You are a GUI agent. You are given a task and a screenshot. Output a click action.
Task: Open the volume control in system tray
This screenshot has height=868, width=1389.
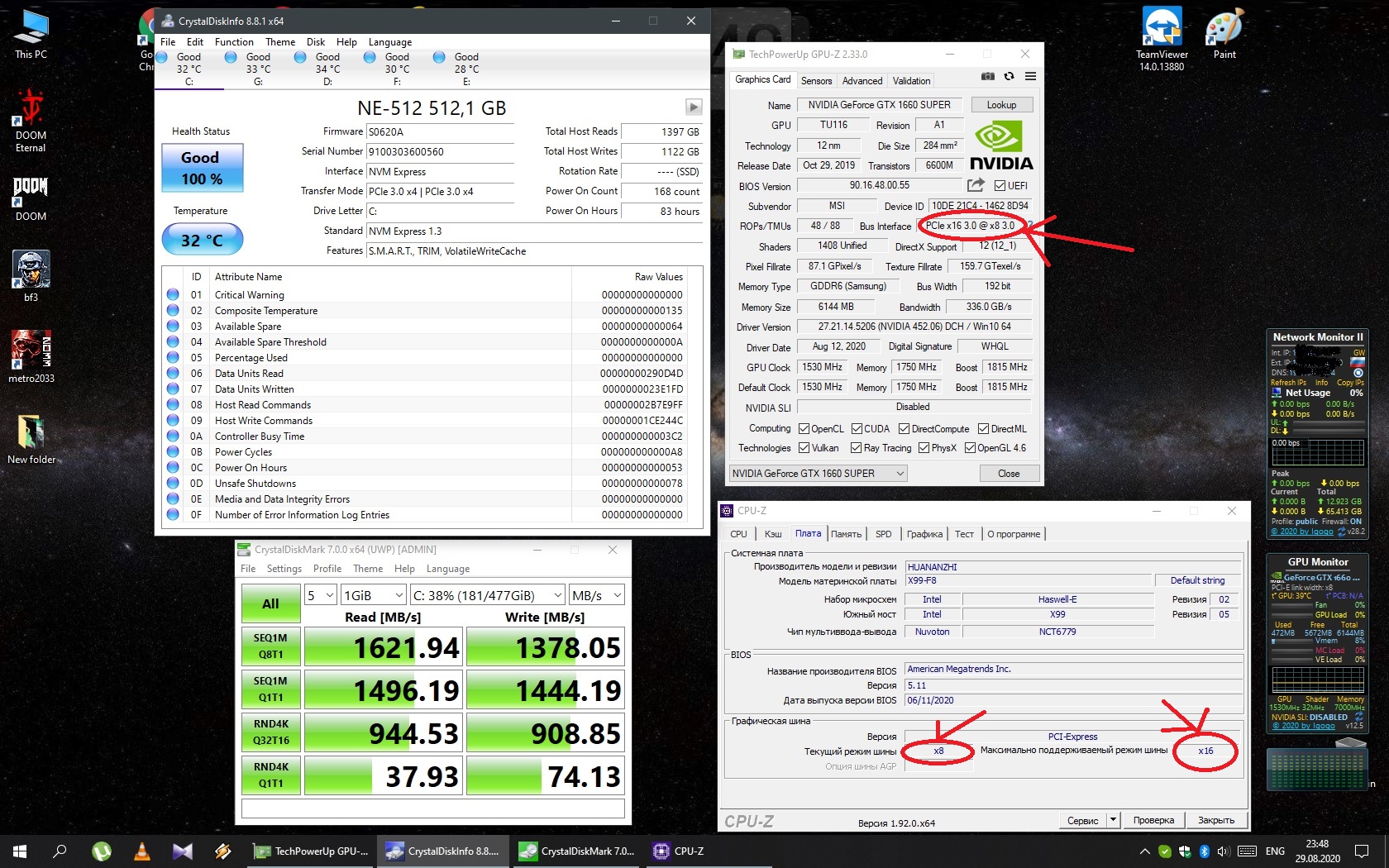pyautogui.click(x=1224, y=851)
